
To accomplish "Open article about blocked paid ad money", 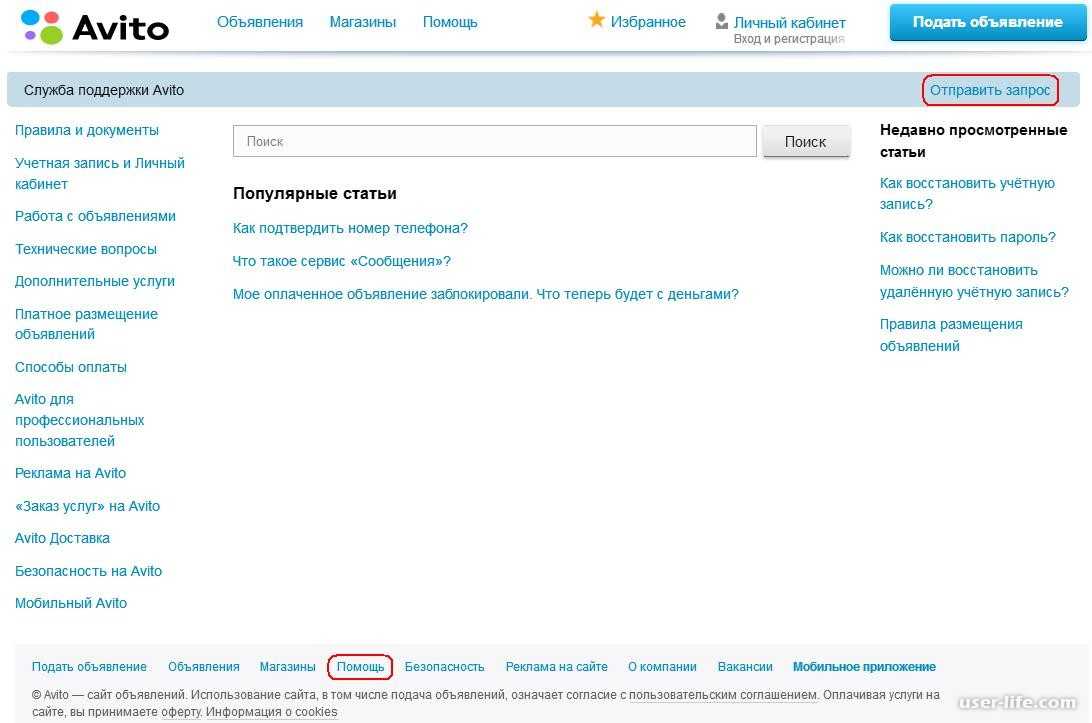I will coord(485,295).
